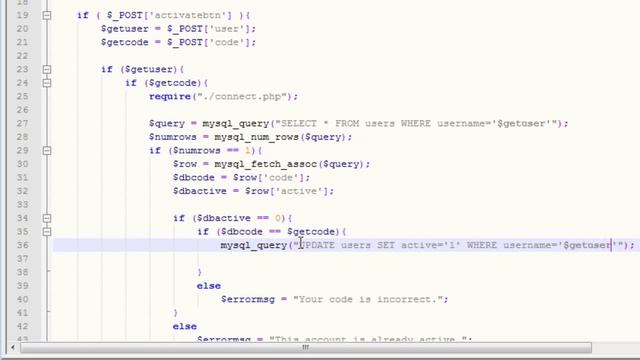This screenshot has width=640, height=360.
Task: Collapse the fold marker on line 23
Action: [x=47, y=69]
